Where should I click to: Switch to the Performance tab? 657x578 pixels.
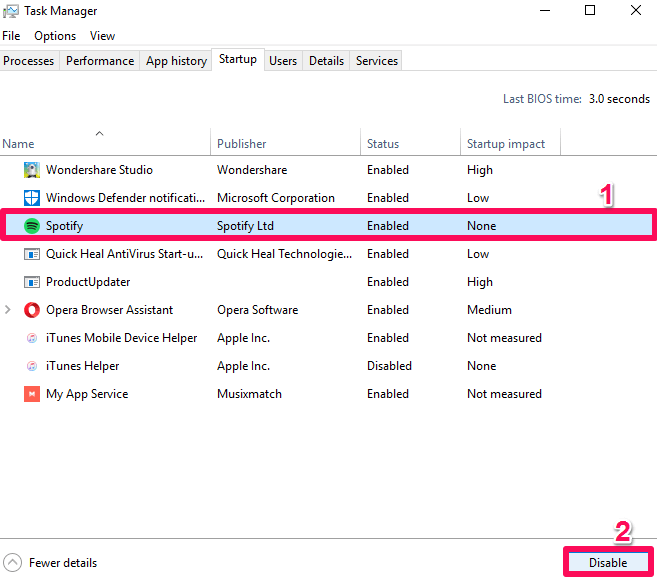click(x=100, y=61)
